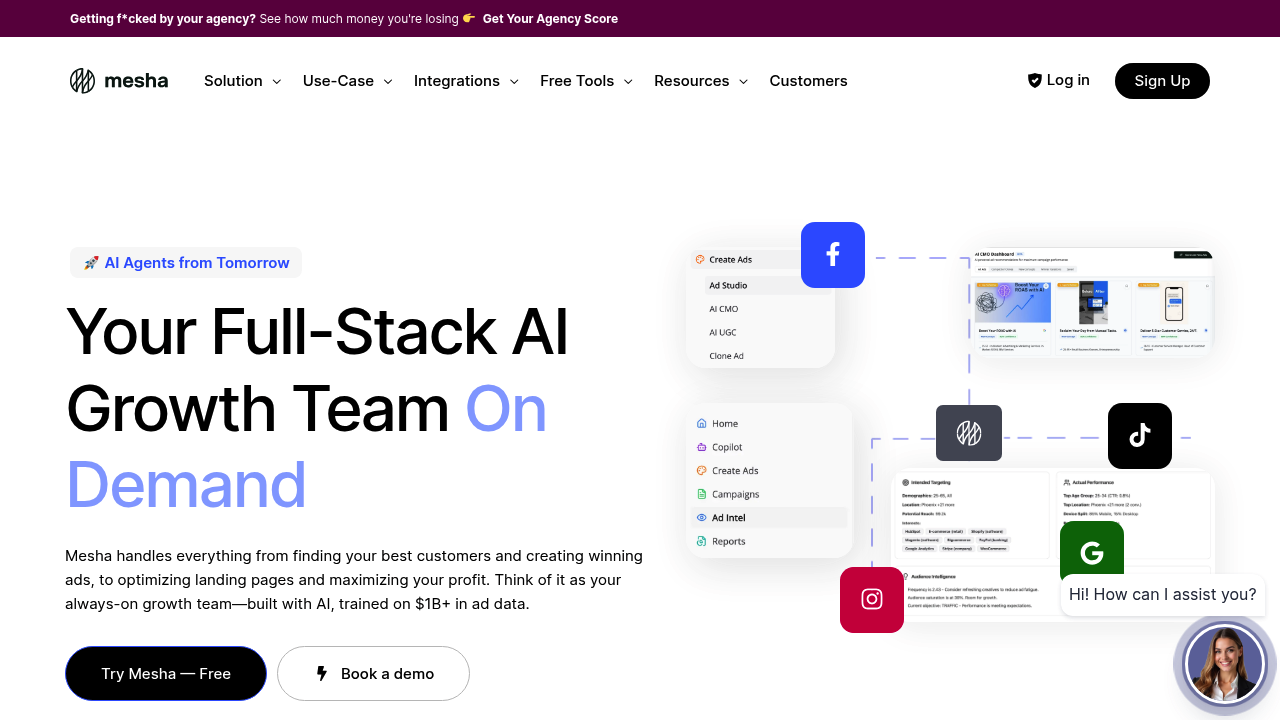Click the AI CMO dashboard preview thumbnail
The width and height of the screenshot is (1280, 720).
tap(1091, 302)
